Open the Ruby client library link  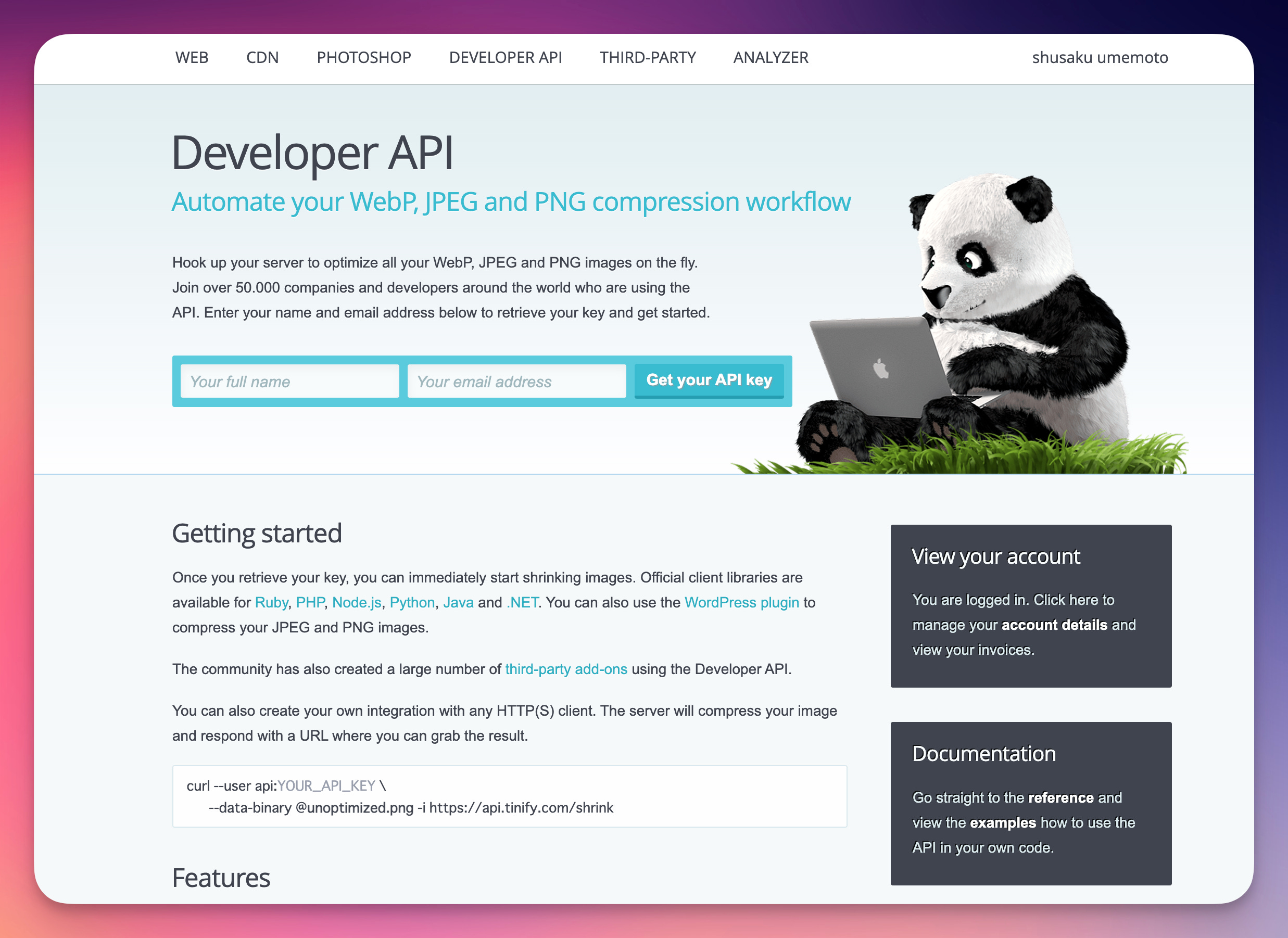[271, 602]
